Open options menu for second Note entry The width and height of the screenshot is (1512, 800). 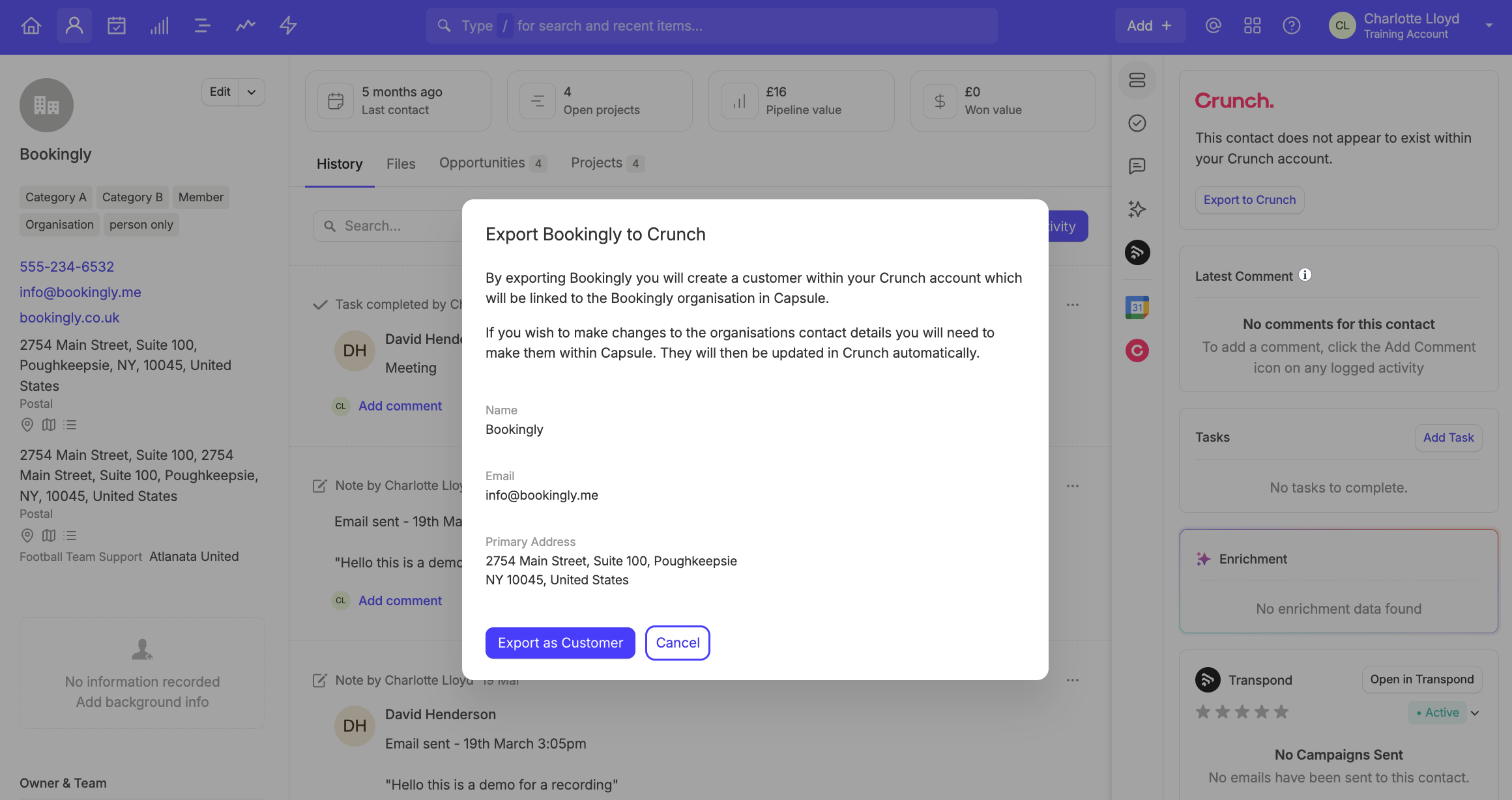coord(1073,680)
